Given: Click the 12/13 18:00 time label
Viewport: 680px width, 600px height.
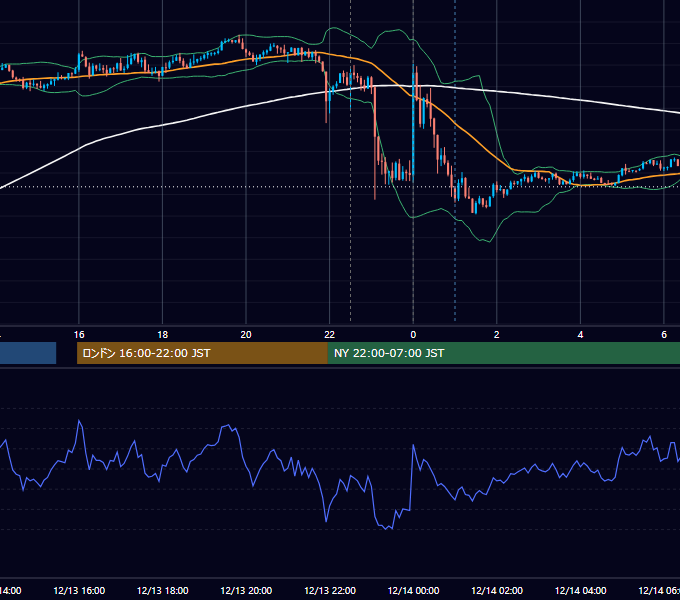Looking at the screenshot, I should tap(163, 590).
